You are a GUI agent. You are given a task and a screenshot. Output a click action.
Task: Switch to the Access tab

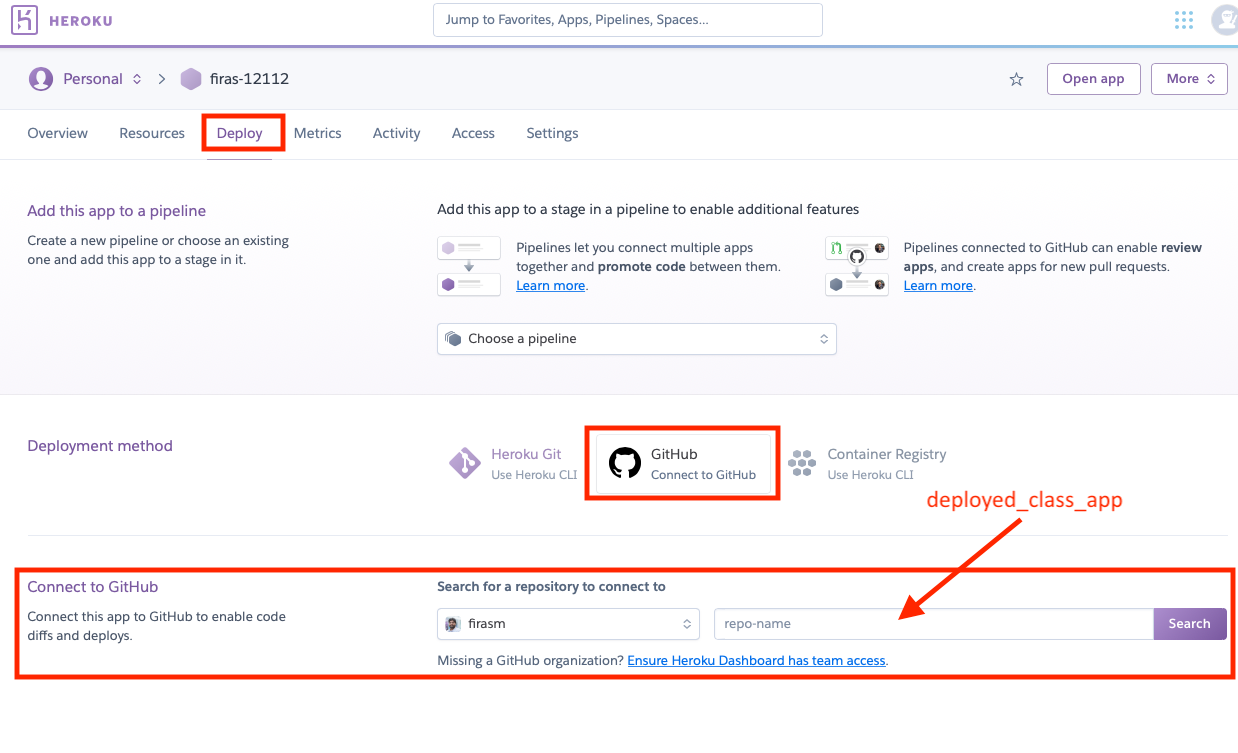tap(473, 133)
